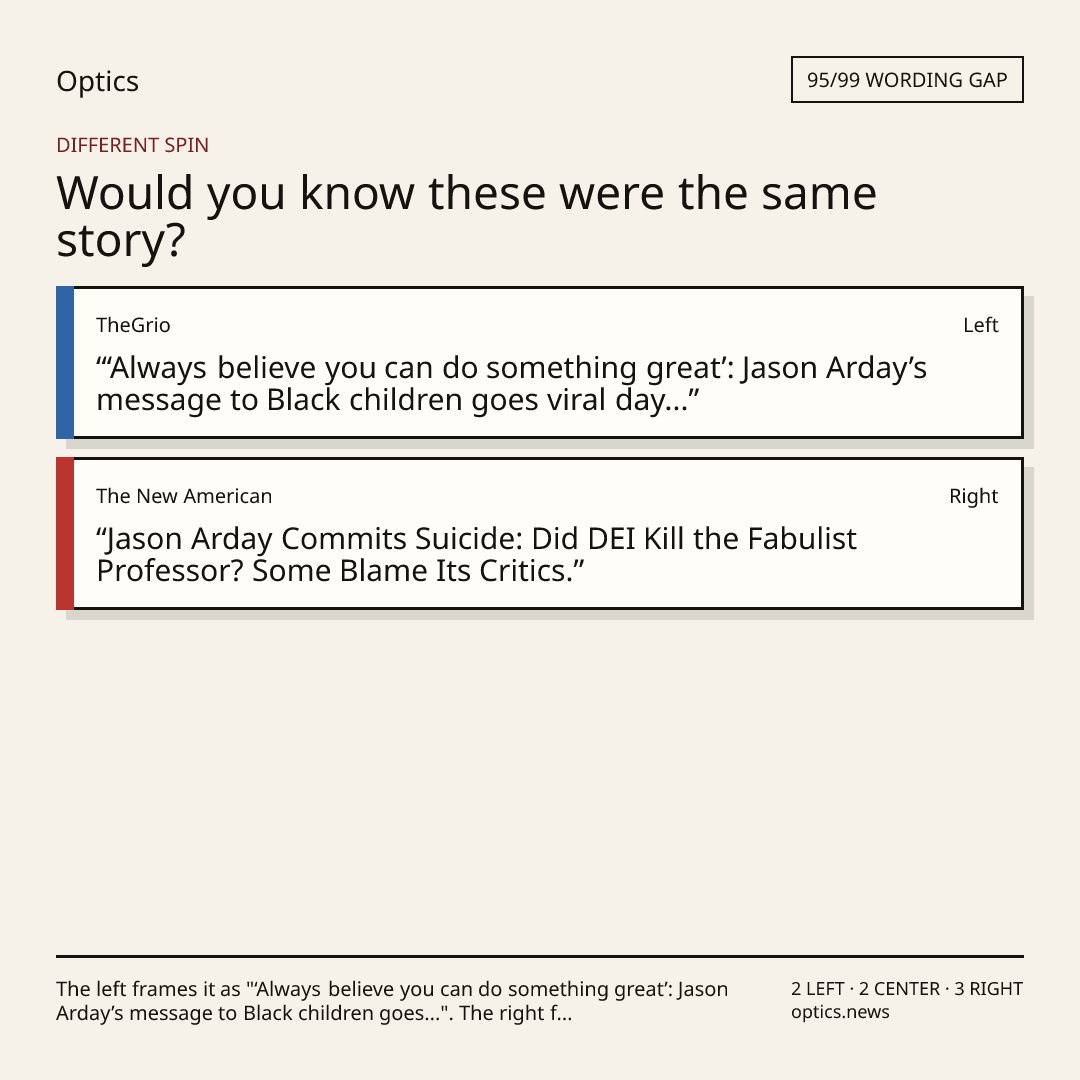
Task: Click The New American source name
Action: click(x=184, y=496)
